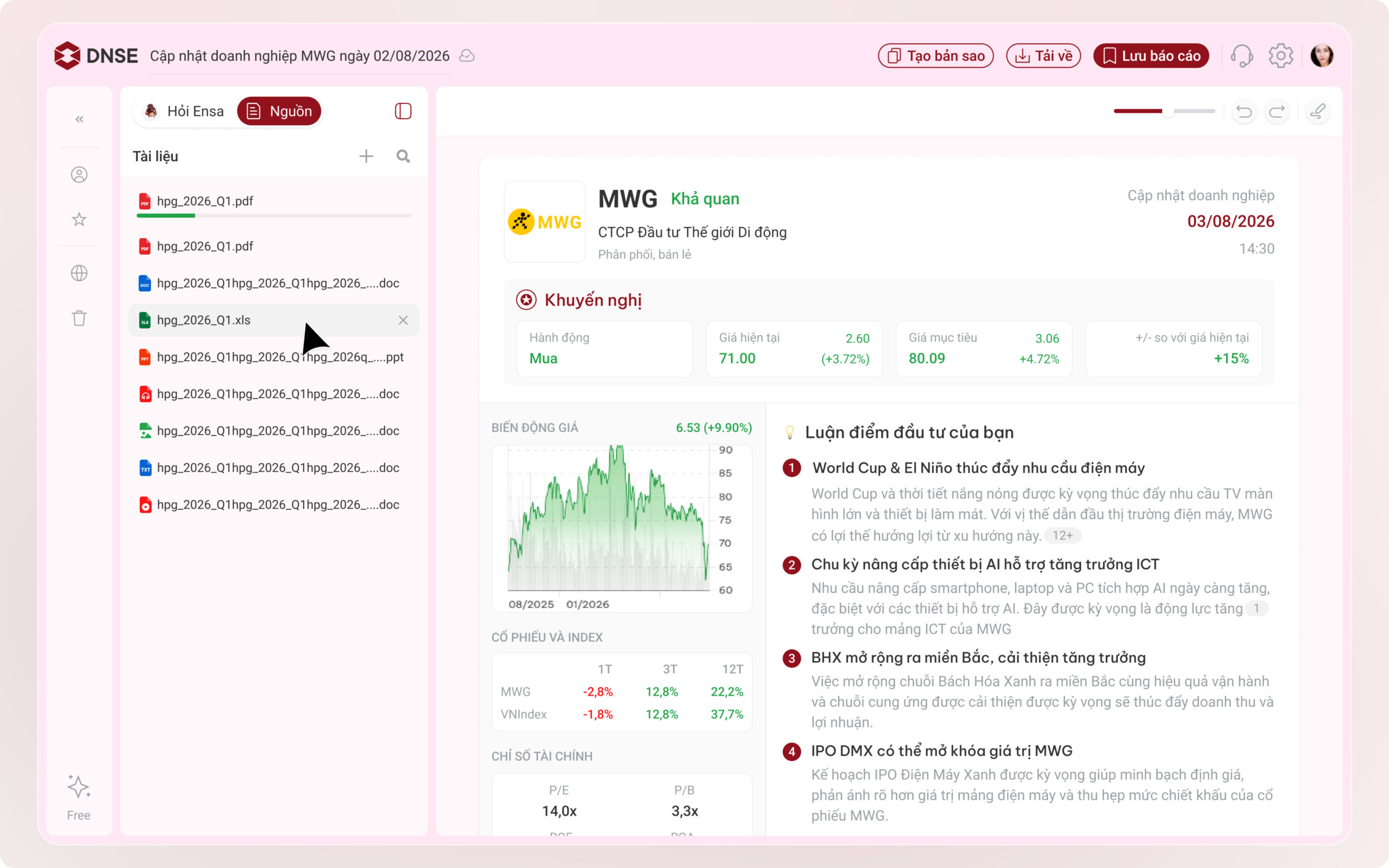Click the 'CTCP Đầu tư Thế giới Di động' name
Screen dimensions: 1389x868
tap(692, 233)
